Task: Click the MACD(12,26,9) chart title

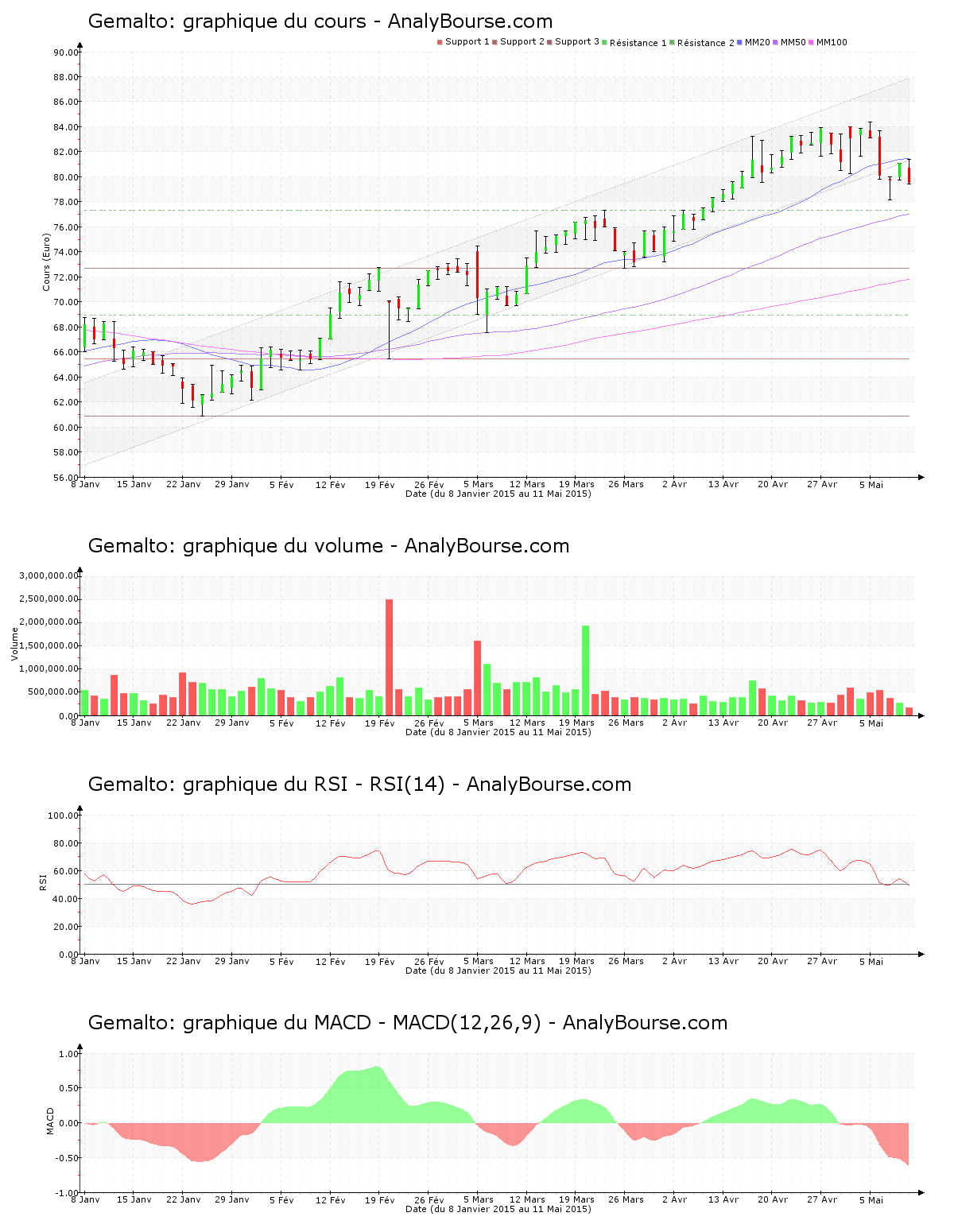Action: tap(407, 1023)
